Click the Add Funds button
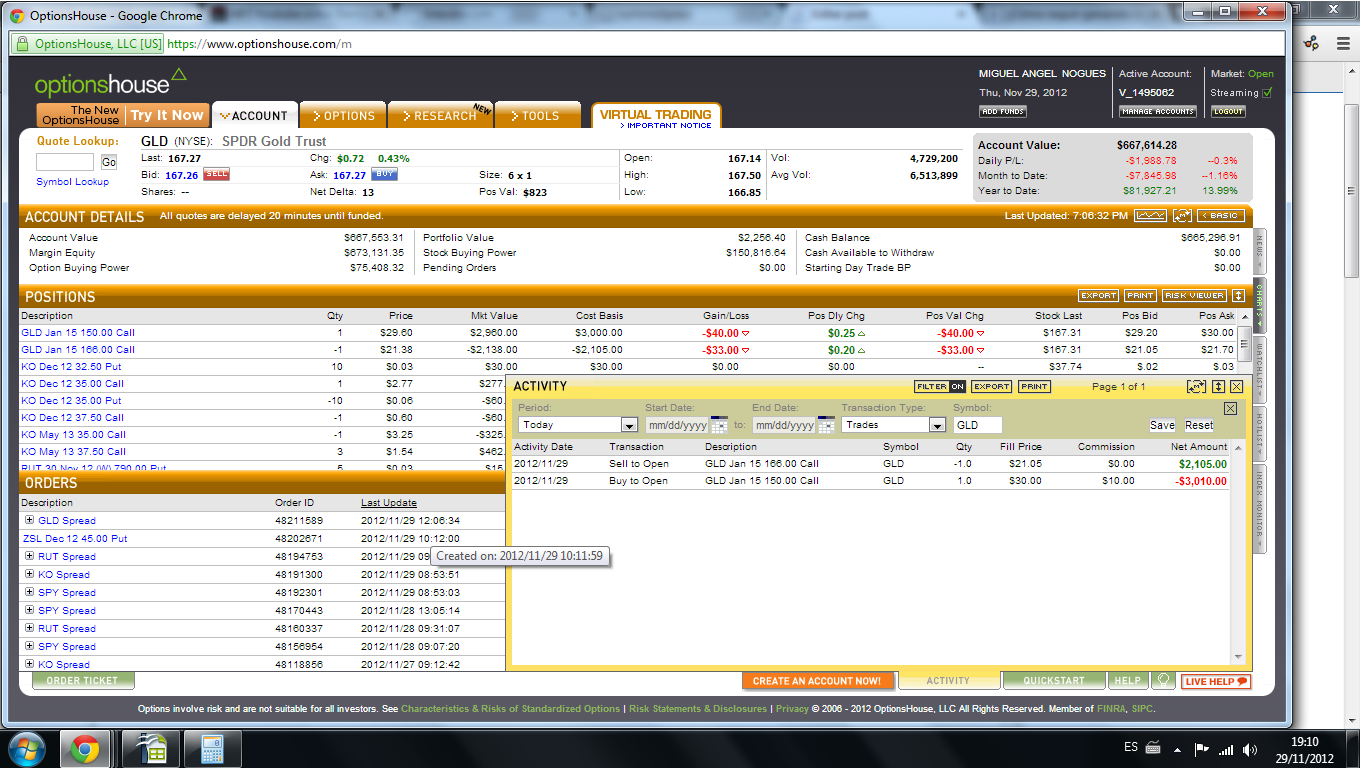This screenshot has height=768, width=1360. pos(1002,112)
